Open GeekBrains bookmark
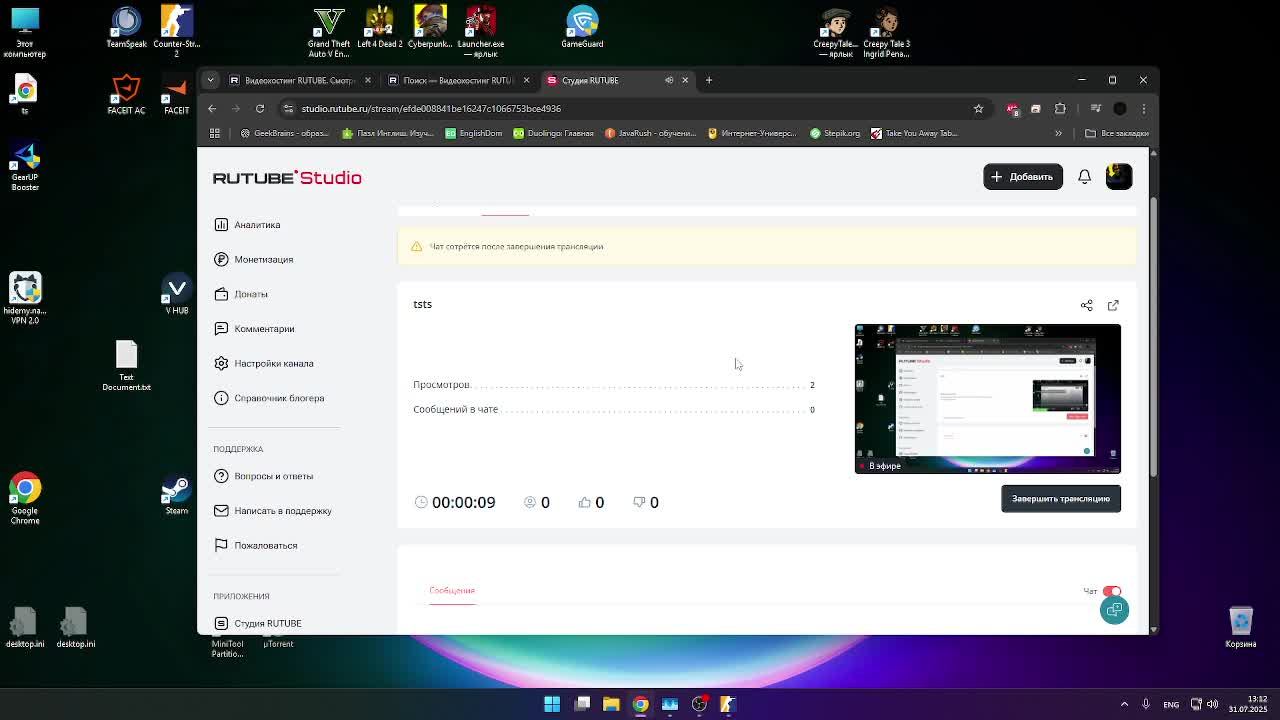 (284, 133)
